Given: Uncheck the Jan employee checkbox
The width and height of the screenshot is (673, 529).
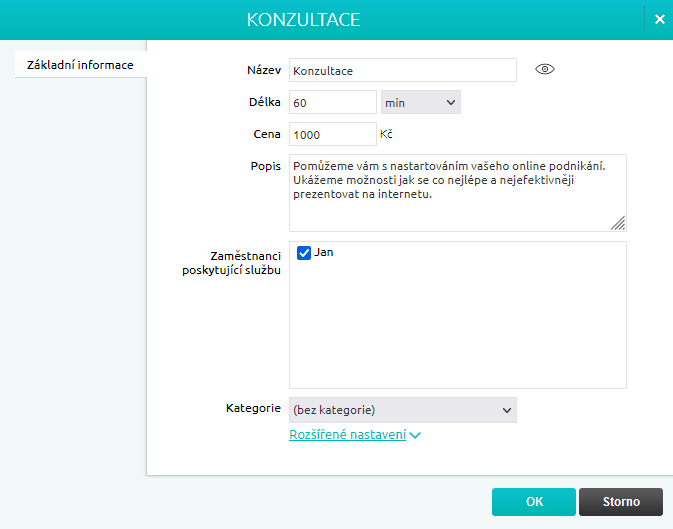Looking at the screenshot, I should (305, 253).
